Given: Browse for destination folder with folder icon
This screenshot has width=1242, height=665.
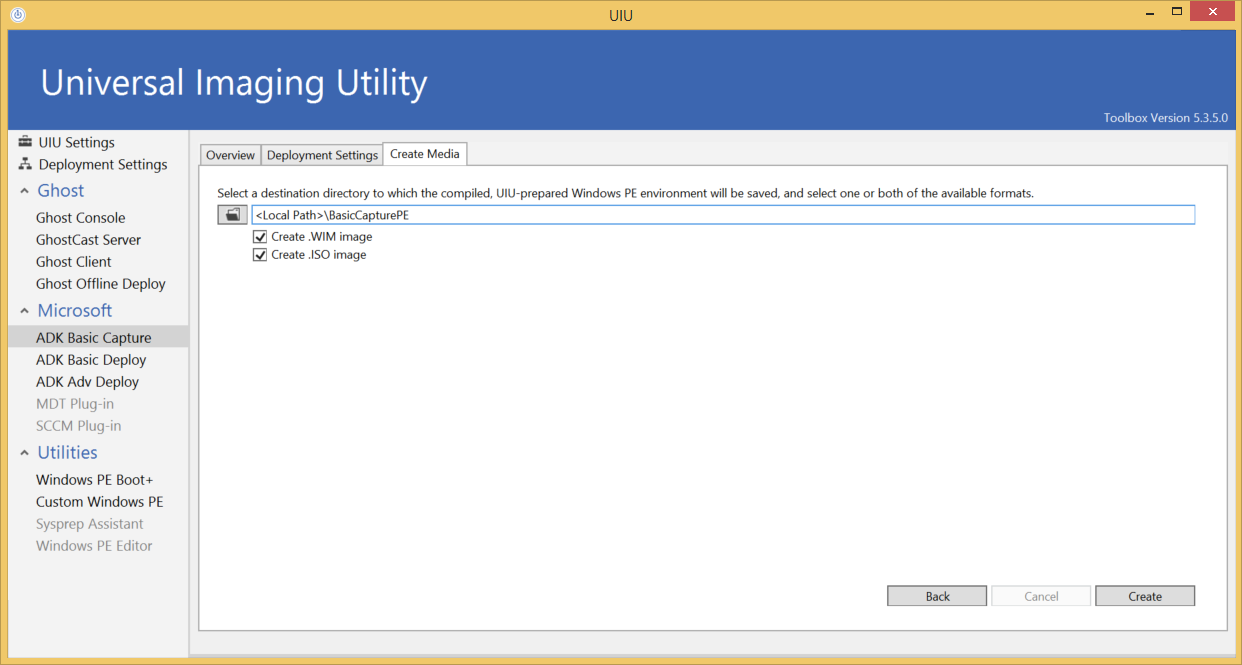Looking at the screenshot, I should tap(232, 215).
